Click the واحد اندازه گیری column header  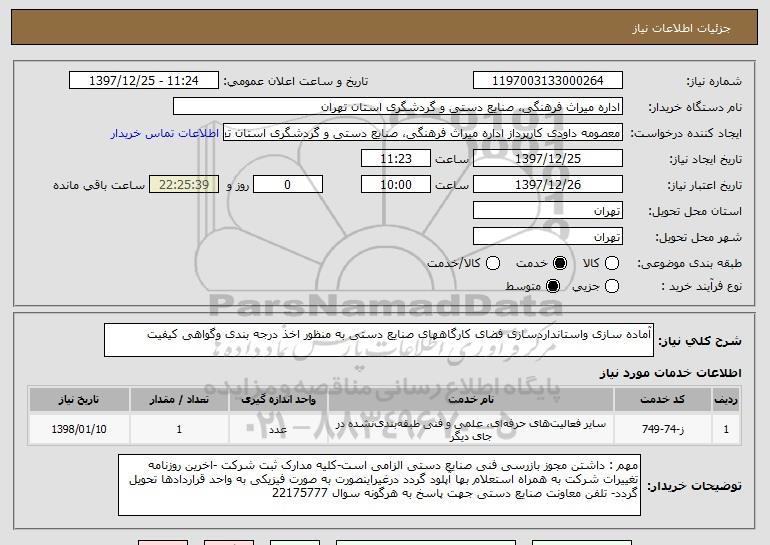click(x=278, y=400)
